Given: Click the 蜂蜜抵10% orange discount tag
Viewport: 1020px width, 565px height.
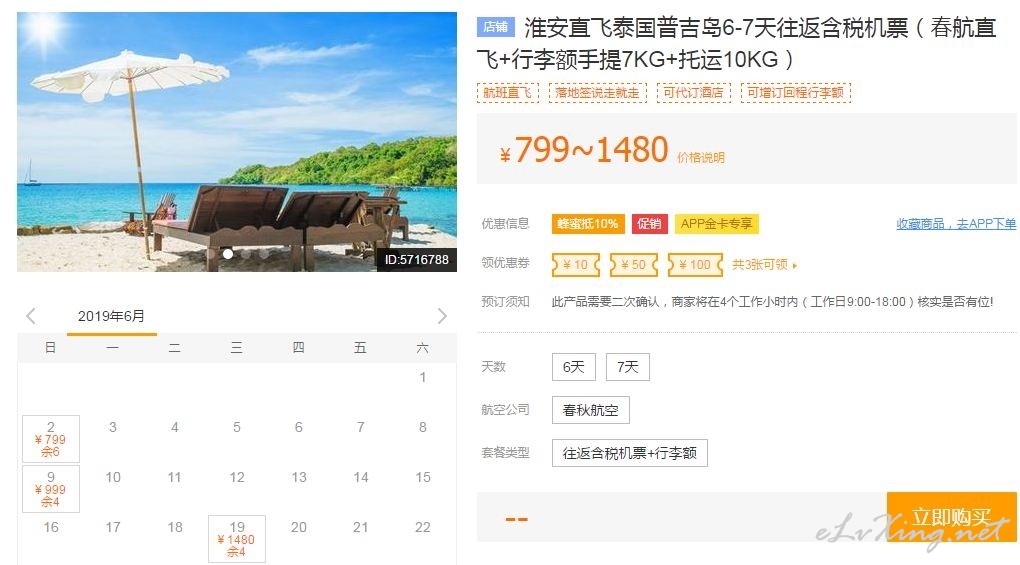Looking at the screenshot, I should pos(588,224).
